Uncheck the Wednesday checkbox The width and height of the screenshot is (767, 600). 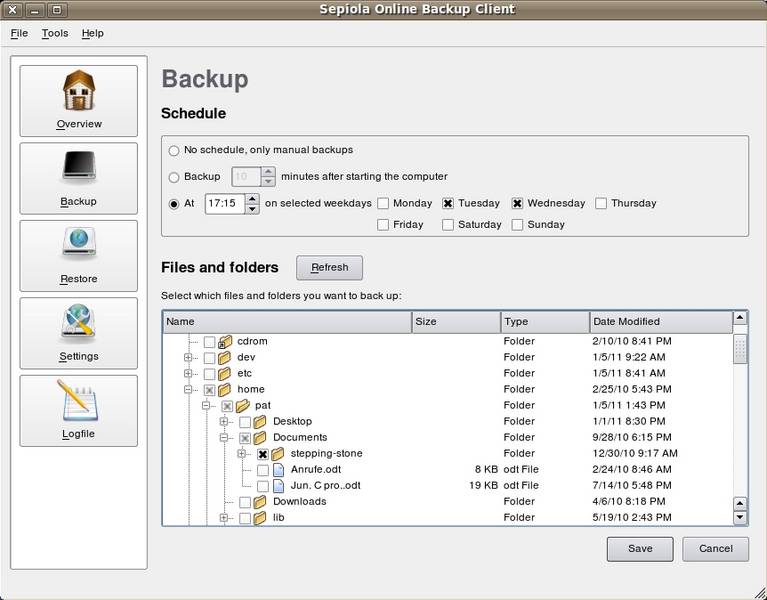[x=517, y=203]
